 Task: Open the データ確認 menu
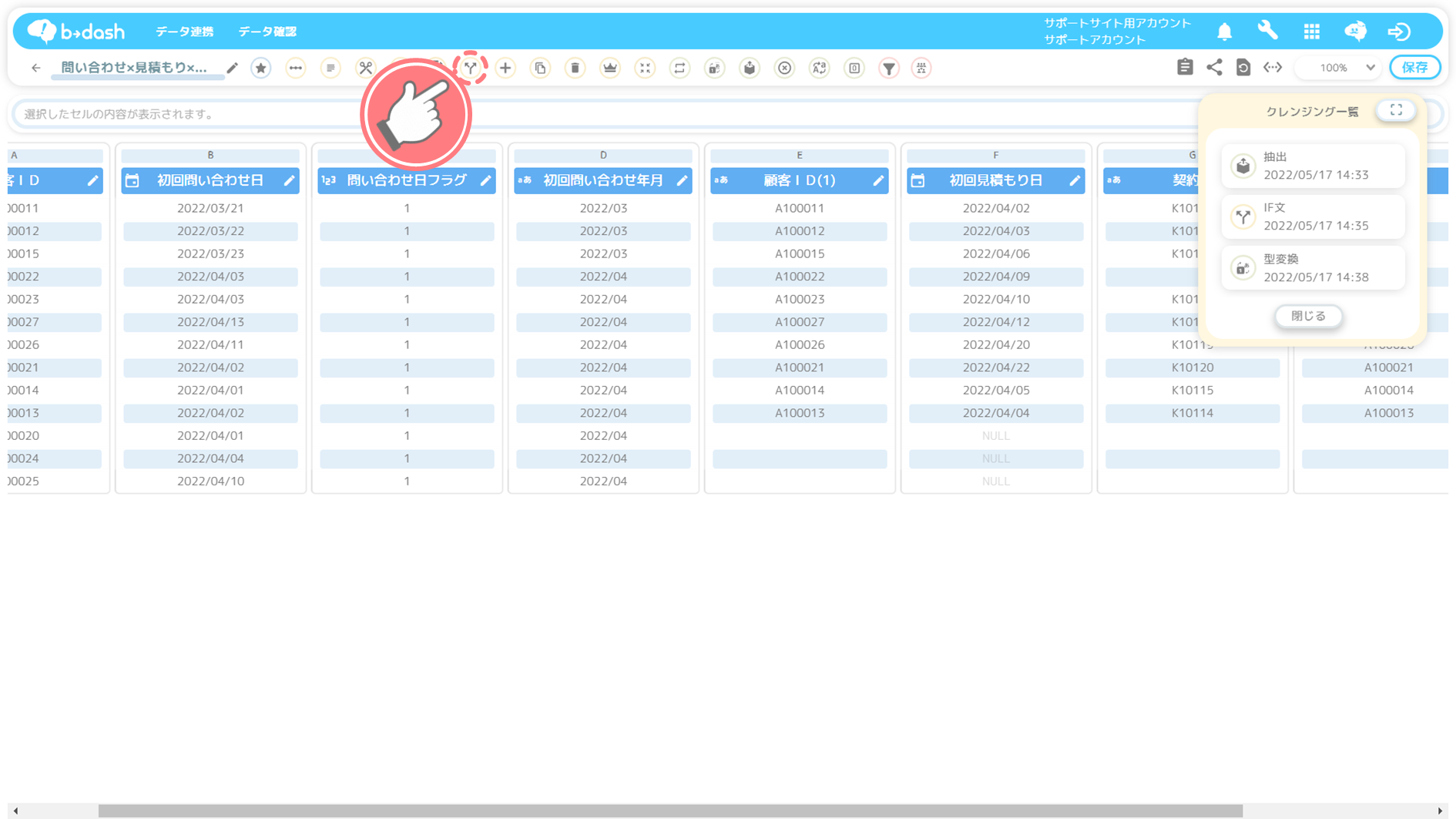point(267,32)
